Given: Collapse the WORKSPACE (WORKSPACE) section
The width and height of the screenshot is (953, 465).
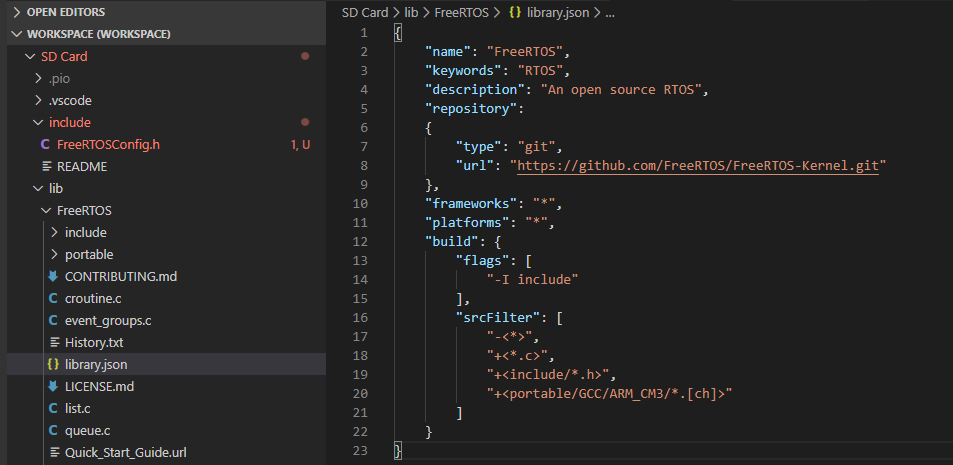Looking at the screenshot, I should point(98,34).
